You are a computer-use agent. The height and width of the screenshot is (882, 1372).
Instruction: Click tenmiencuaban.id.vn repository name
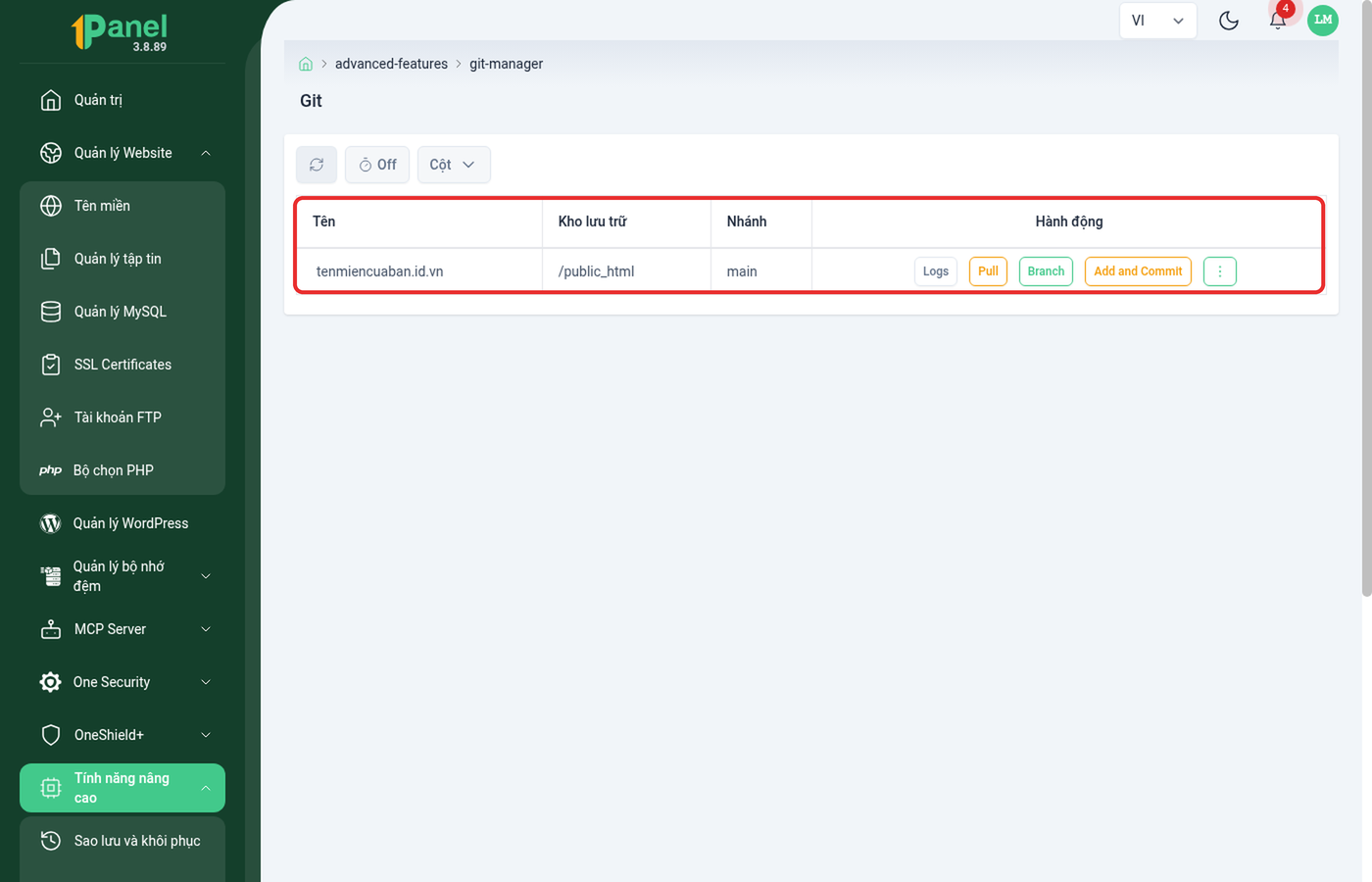379,271
